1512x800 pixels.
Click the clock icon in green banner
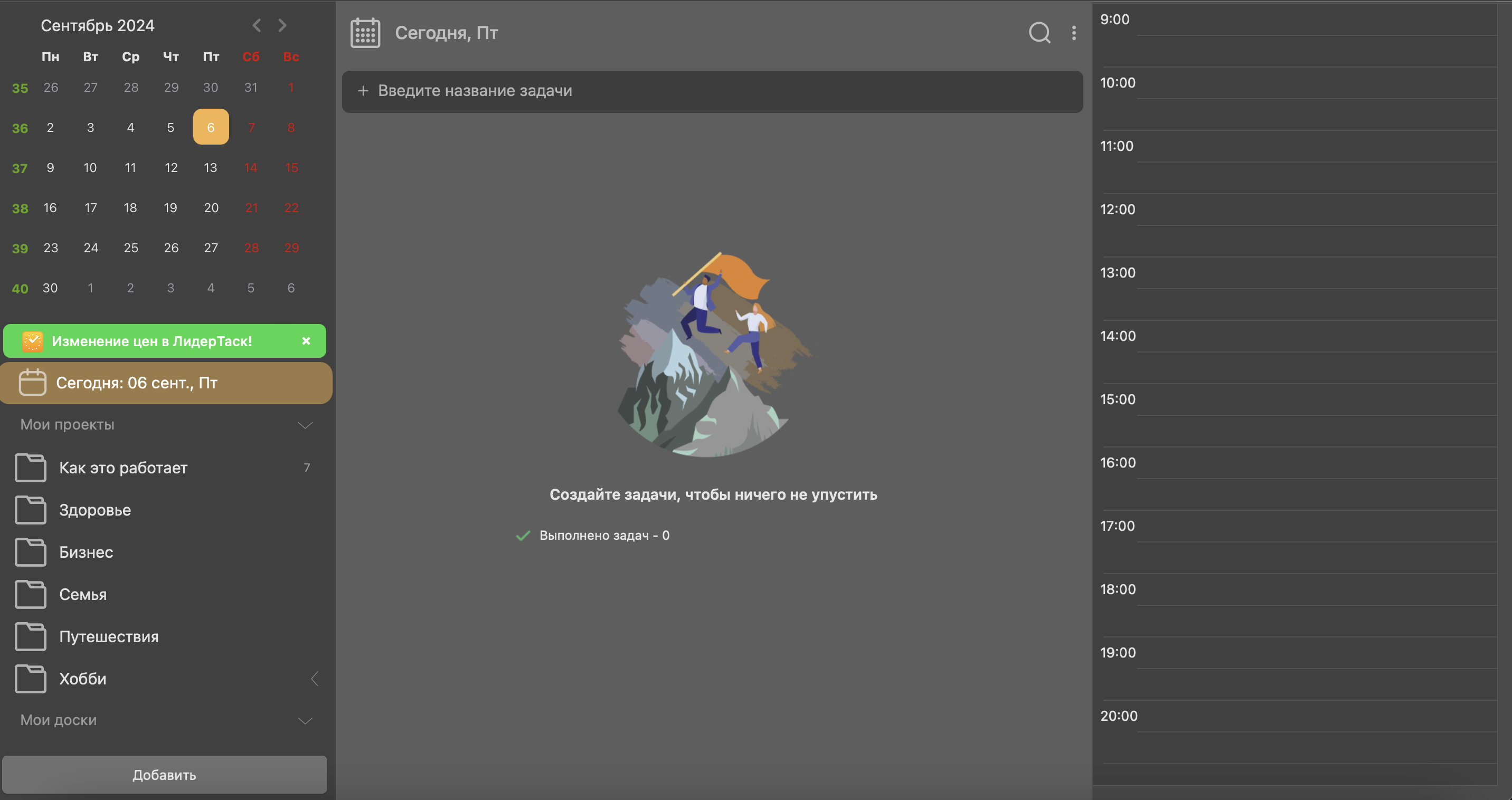(x=32, y=341)
